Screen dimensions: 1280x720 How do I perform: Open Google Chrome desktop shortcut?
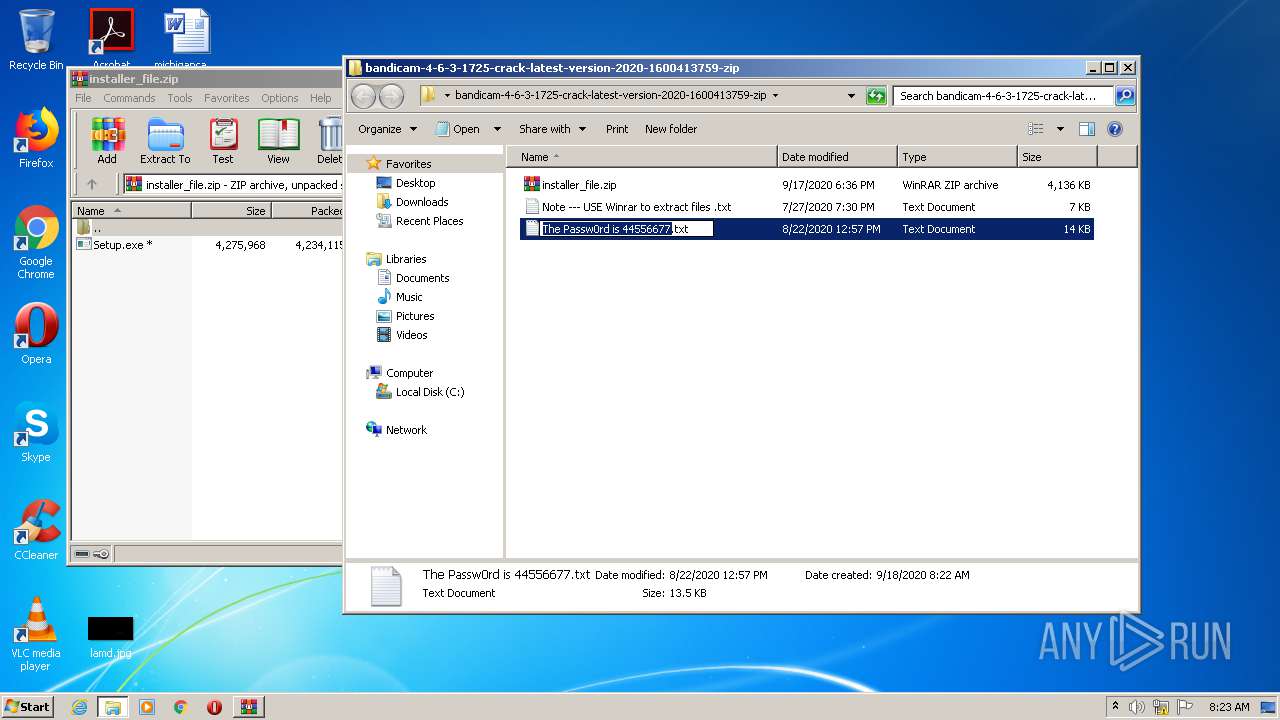click(x=36, y=243)
